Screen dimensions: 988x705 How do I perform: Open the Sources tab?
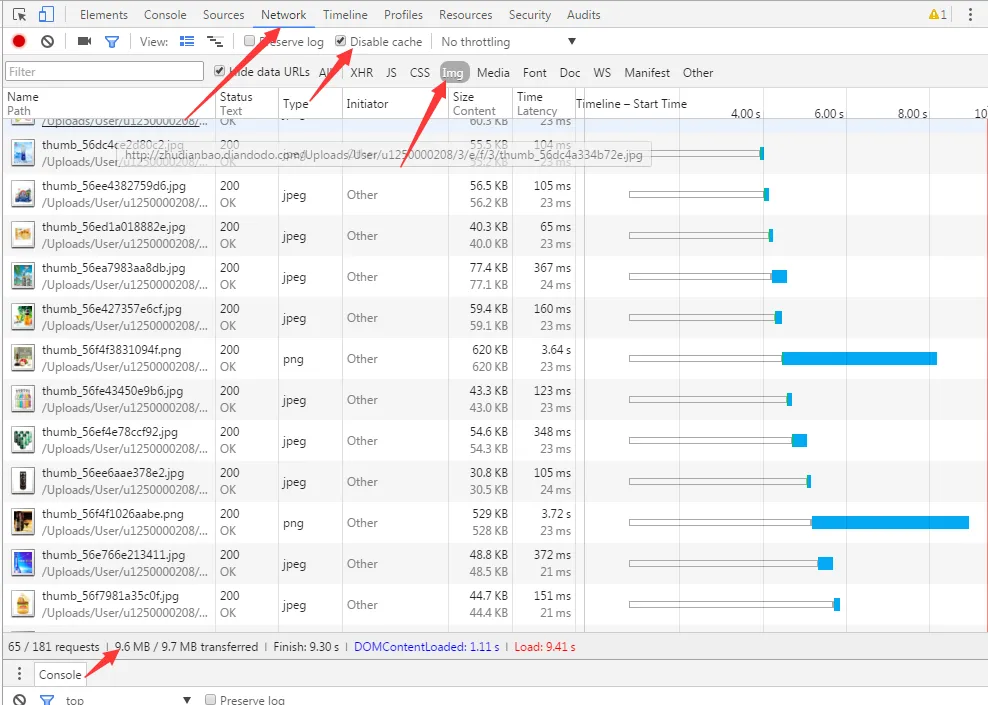click(223, 14)
